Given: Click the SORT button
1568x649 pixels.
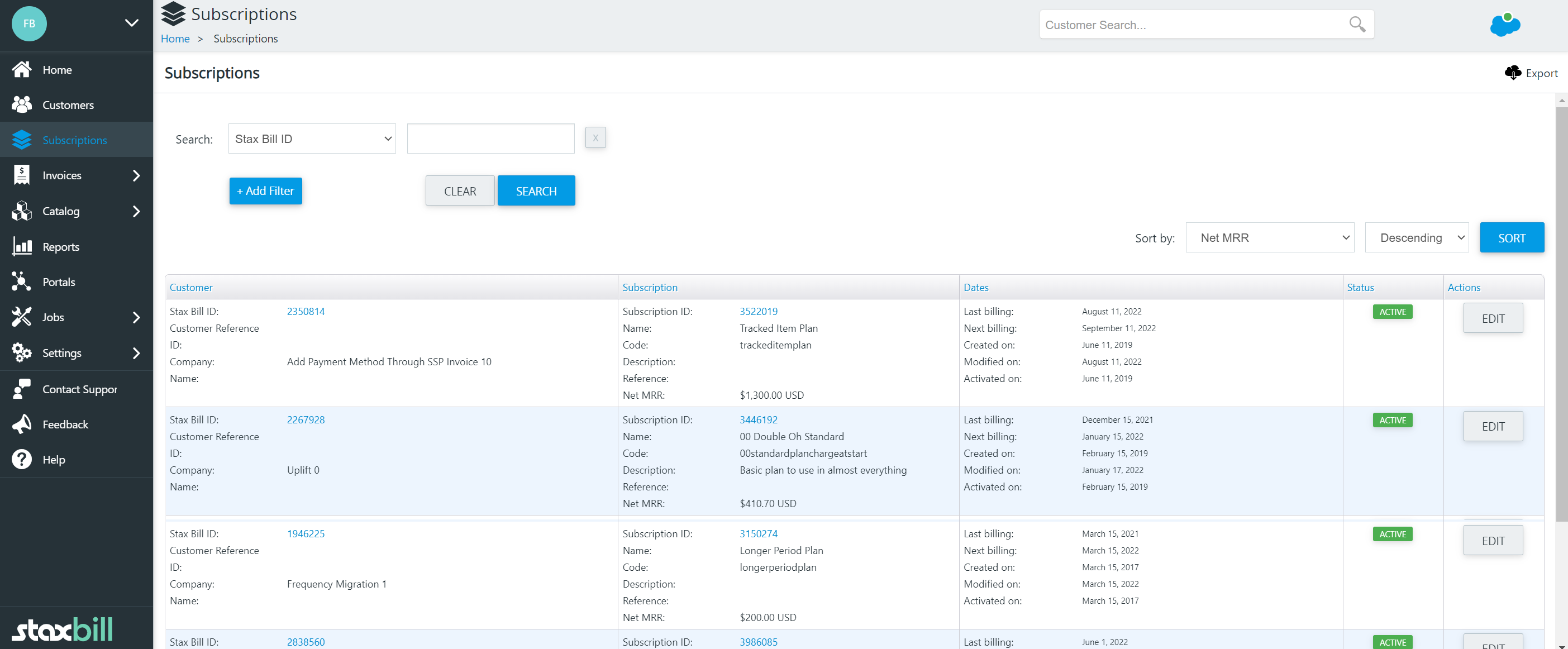Looking at the screenshot, I should tap(1512, 237).
